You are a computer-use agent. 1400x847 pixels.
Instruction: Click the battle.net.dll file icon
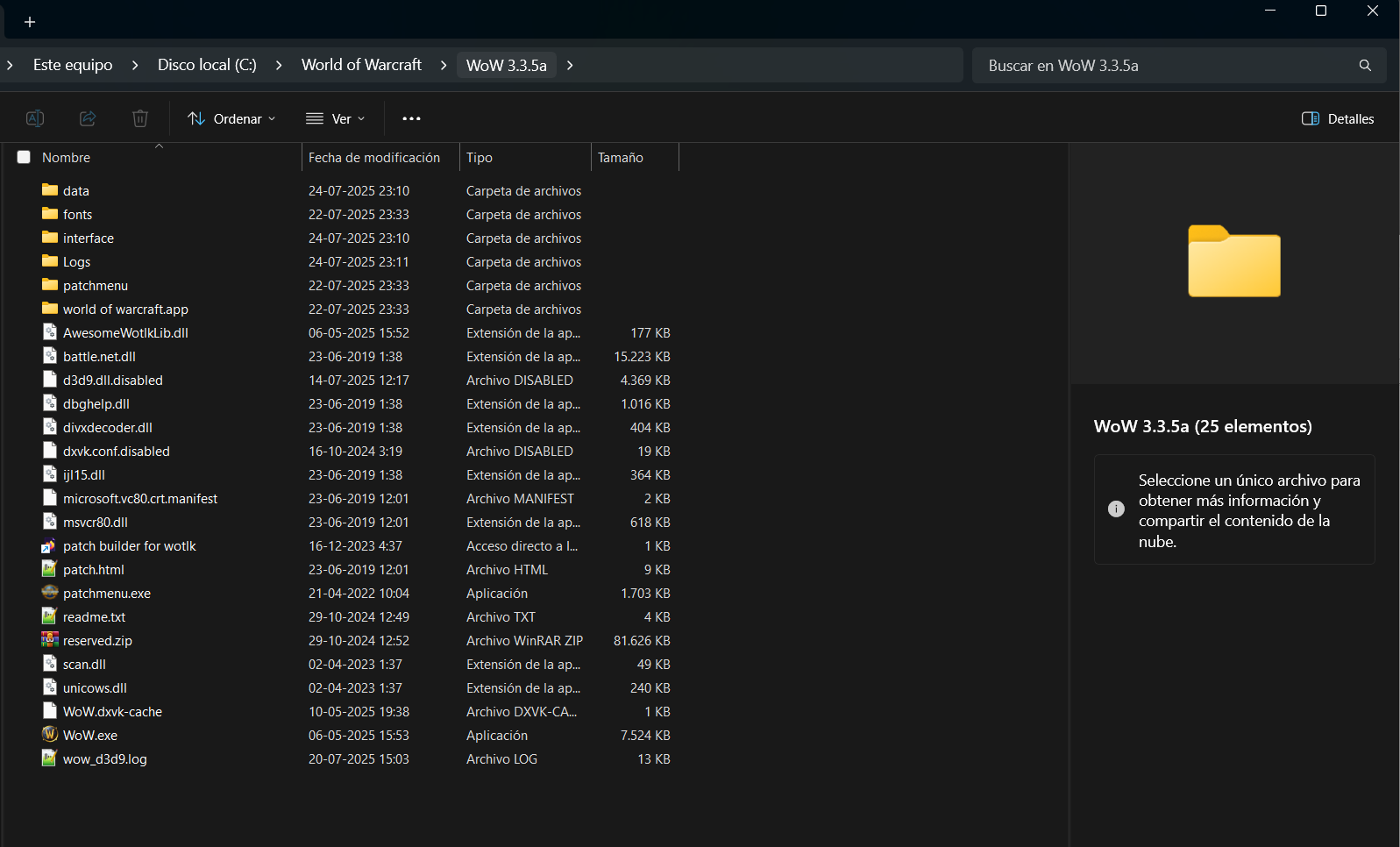pos(50,355)
